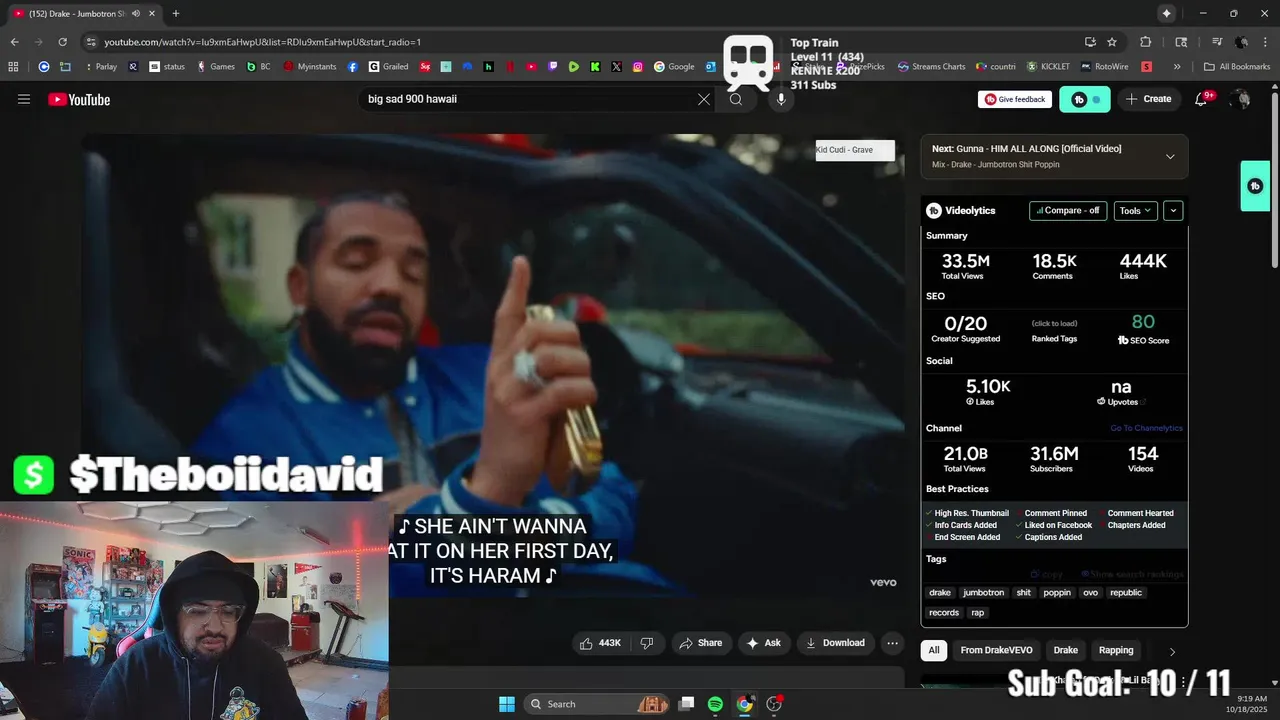Image resolution: width=1280 pixels, height=720 pixels.
Task: Click the Windows taskbar Search box
Action: (595, 704)
